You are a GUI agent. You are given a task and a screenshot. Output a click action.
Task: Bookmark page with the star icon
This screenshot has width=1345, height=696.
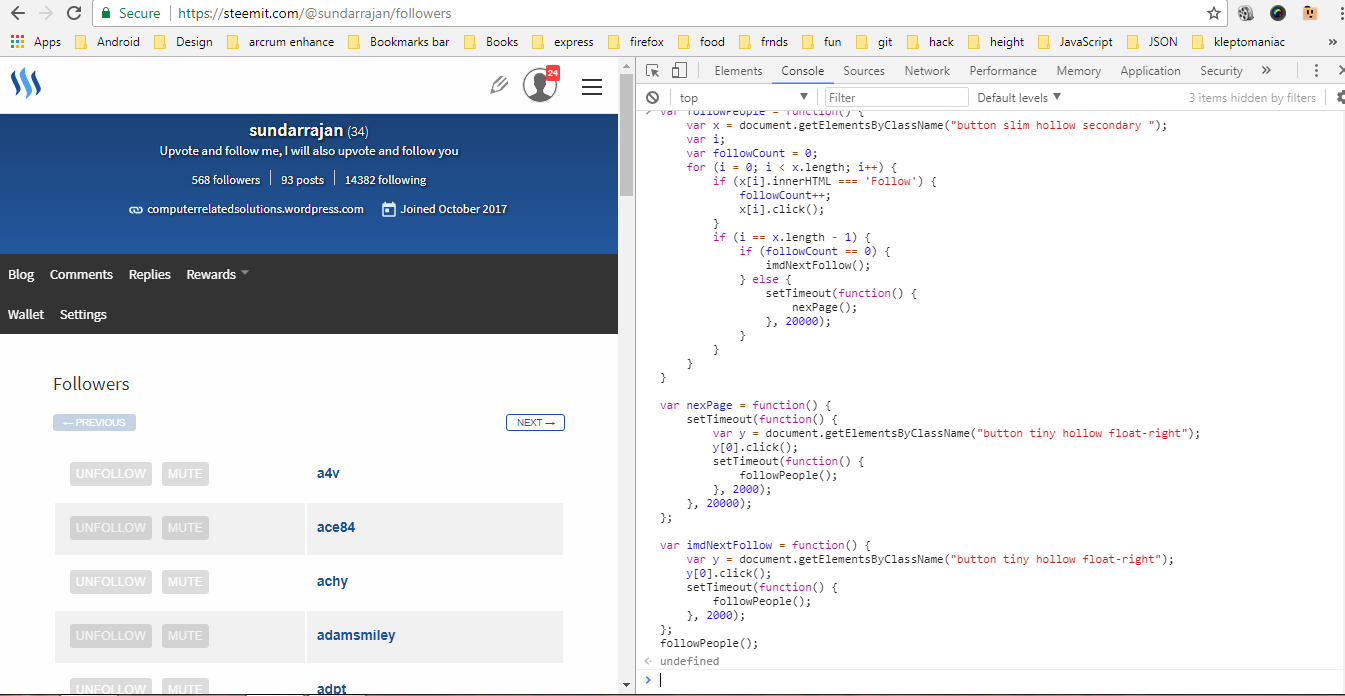pos(1214,13)
